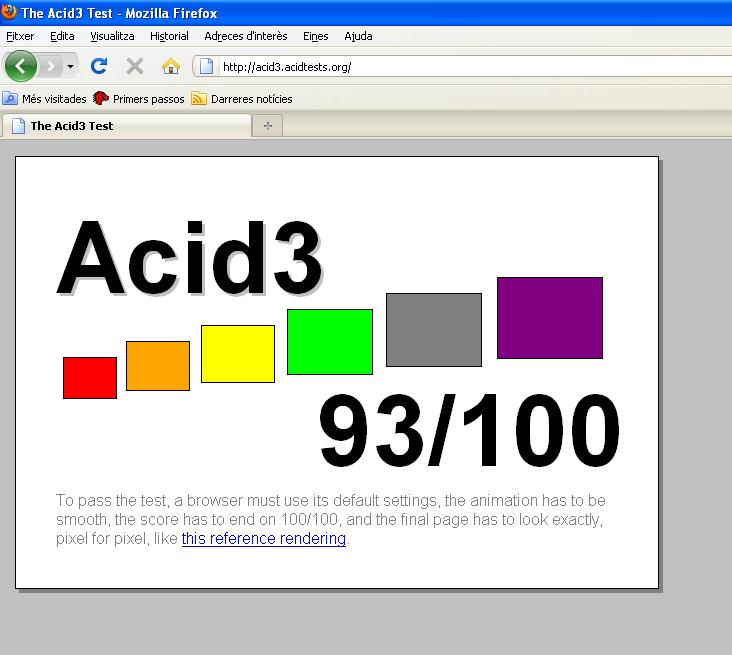
Task: Go to the Home page icon
Action: pyautogui.click(x=170, y=66)
